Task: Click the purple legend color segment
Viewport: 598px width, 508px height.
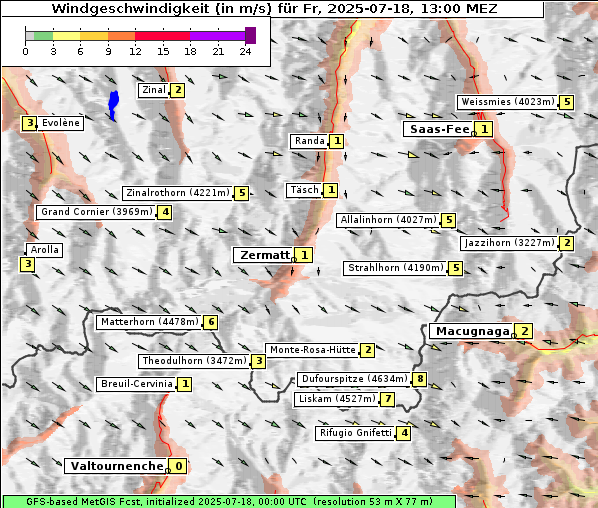Action: point(217,36)
